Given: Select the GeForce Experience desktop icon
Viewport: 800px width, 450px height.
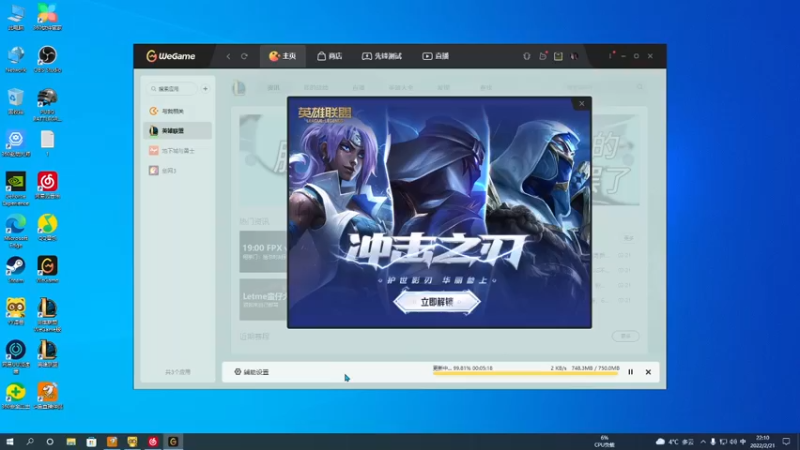Looking at the screenshot, I should (x=16, y=189).
